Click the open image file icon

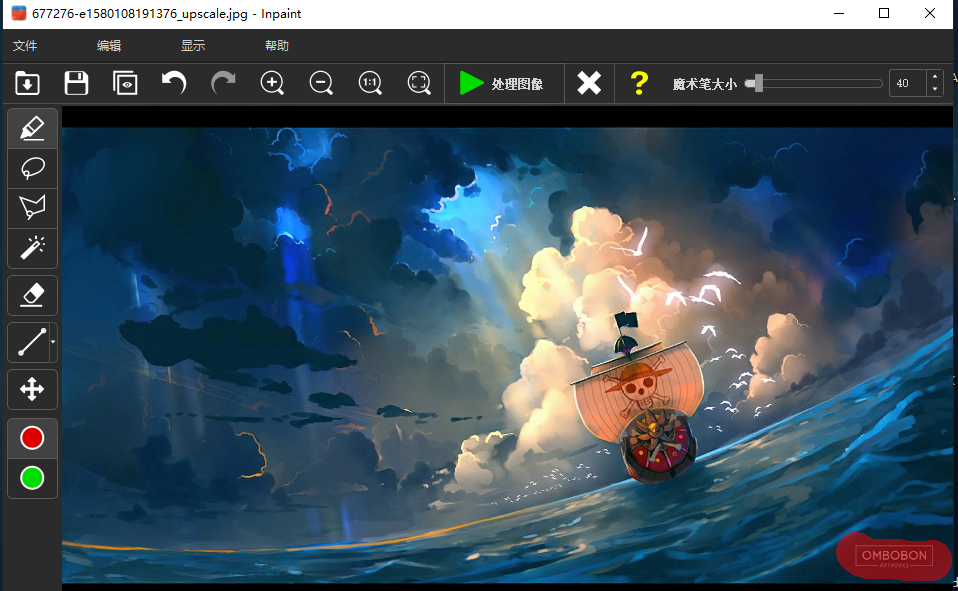(x=27, y=83)
